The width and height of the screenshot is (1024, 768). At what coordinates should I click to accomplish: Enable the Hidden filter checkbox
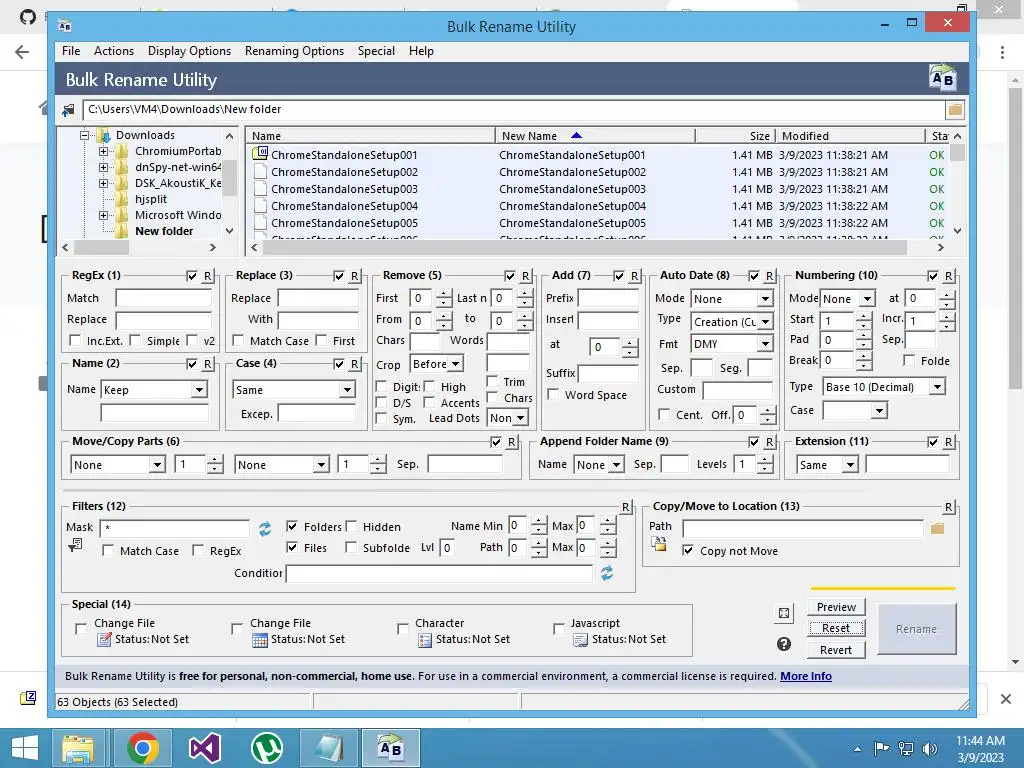(351, 526)
